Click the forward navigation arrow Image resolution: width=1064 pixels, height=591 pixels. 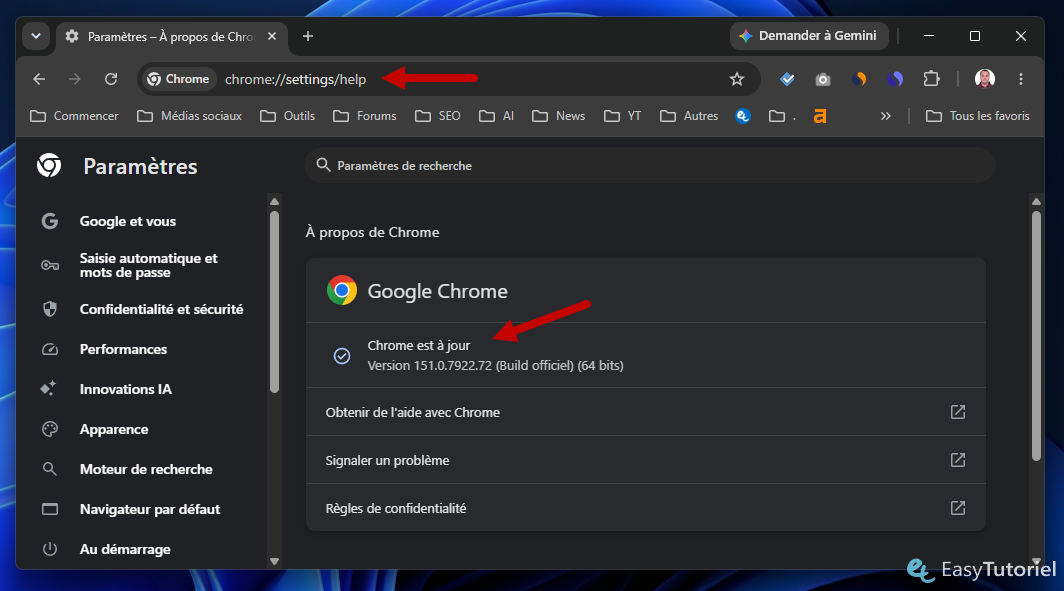point(75,79)
